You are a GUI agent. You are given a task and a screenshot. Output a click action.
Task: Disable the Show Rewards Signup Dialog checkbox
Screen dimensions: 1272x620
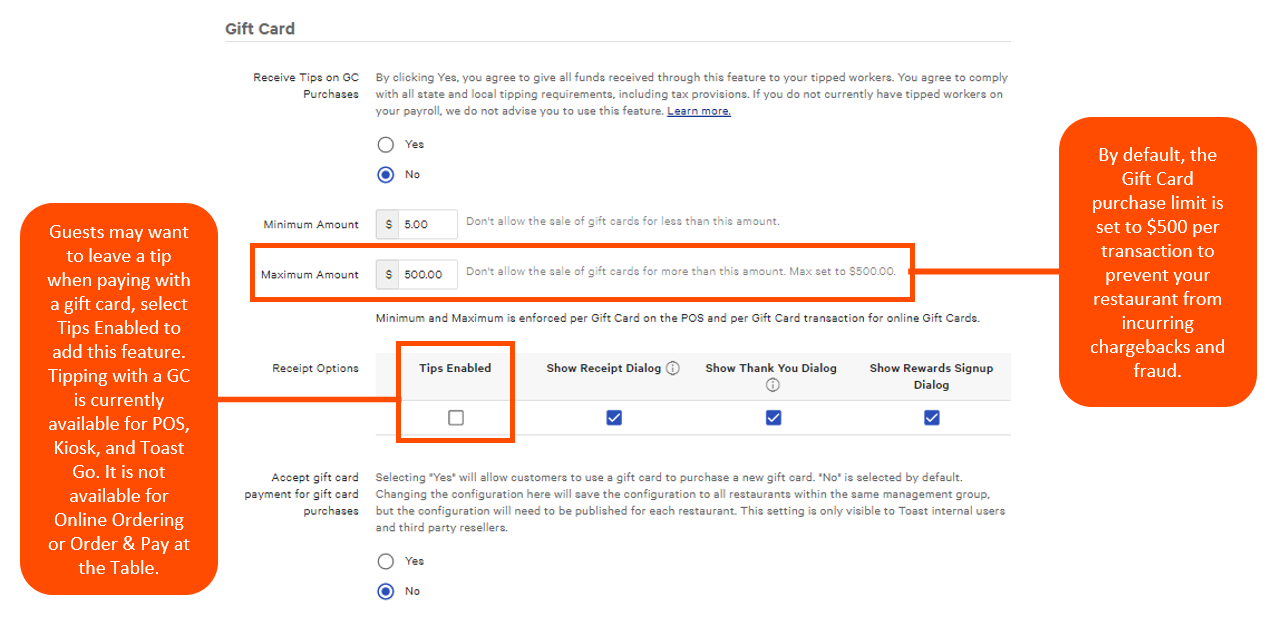tap(932, 418)
